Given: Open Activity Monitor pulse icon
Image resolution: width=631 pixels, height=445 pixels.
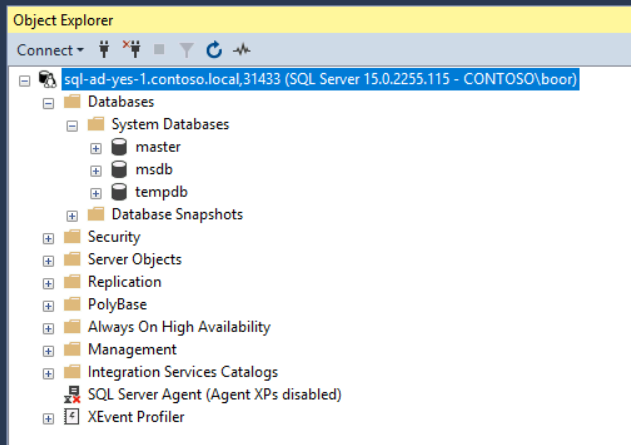Looking at the screenshot, I should pyautogui.click(x=242, y=50).
